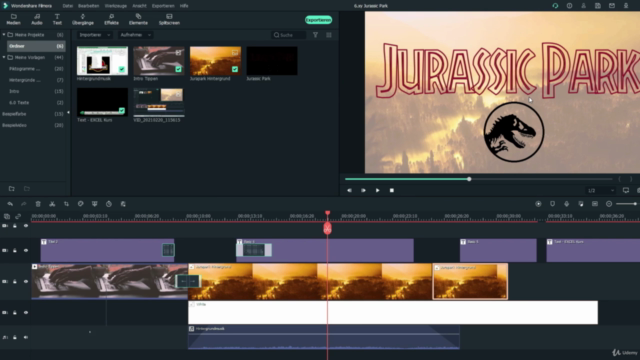Select the scissors split tool in toolbar
Image resolution: width=640 pixels, height=360 pixels.
click(x=52, y=204)
